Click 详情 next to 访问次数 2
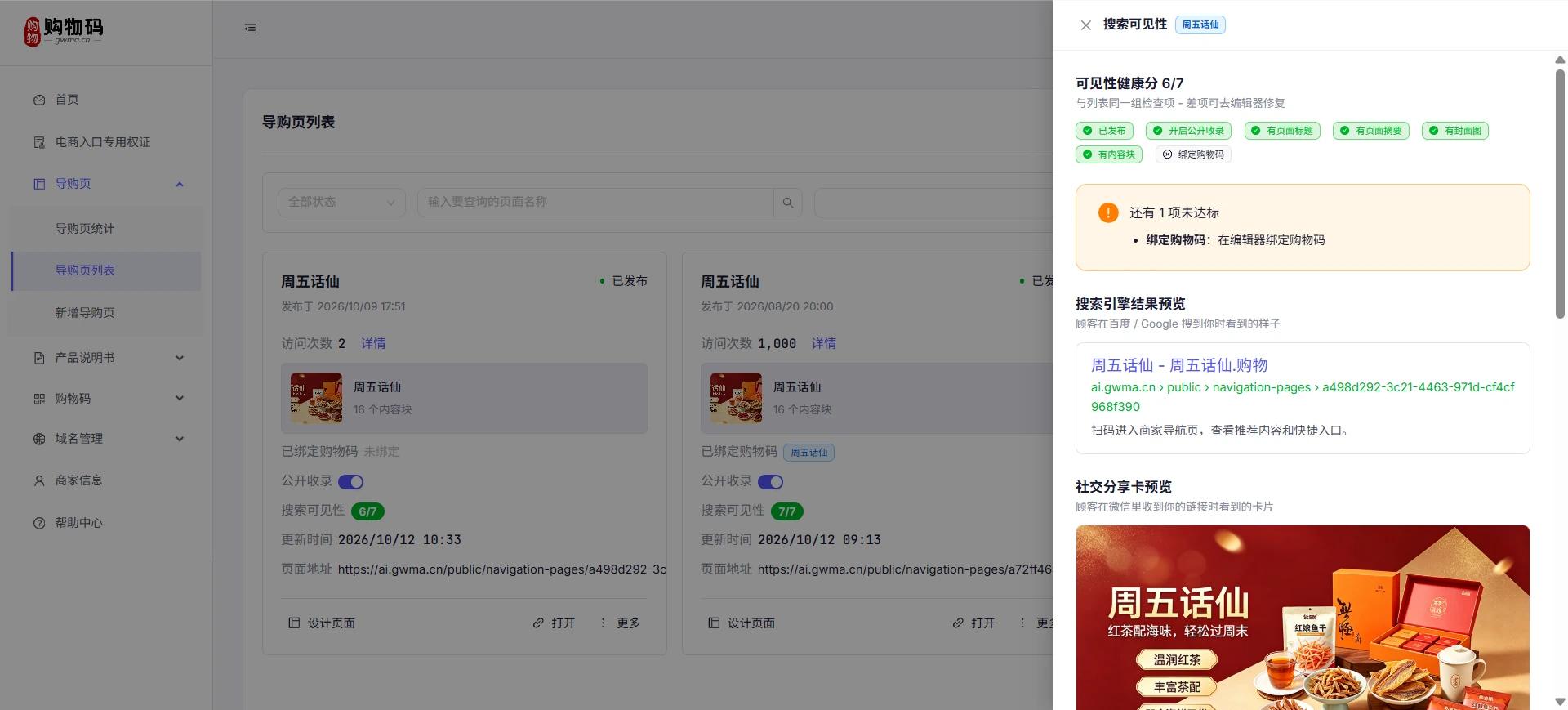Image resolution: width=1568 pixels, height=710 pixels. [x=373, y=344]
